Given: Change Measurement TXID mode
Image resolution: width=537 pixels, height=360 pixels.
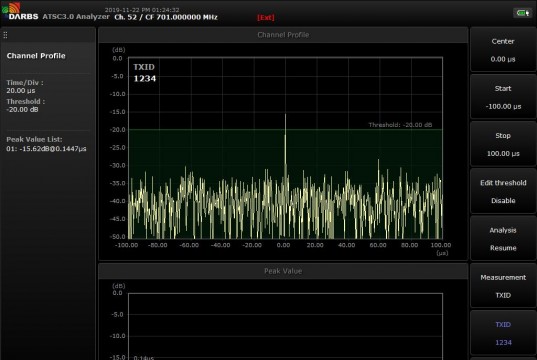Looking at the screenshot, I should 503,286.
